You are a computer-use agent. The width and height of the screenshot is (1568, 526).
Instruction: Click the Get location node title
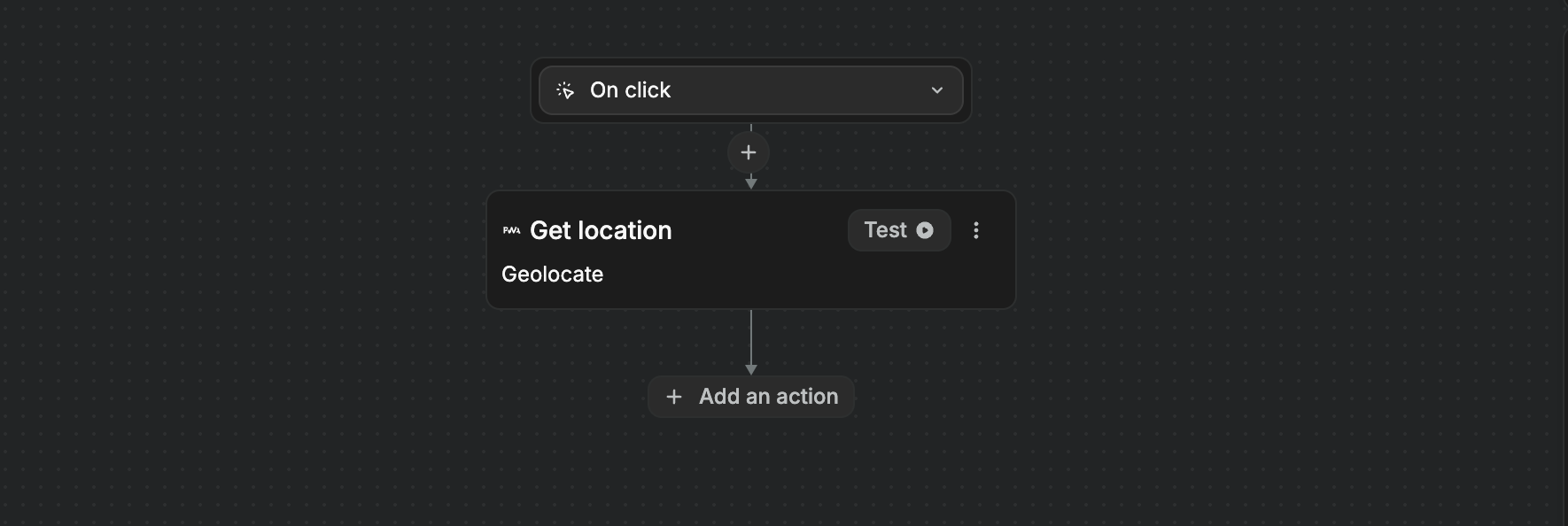601,230
